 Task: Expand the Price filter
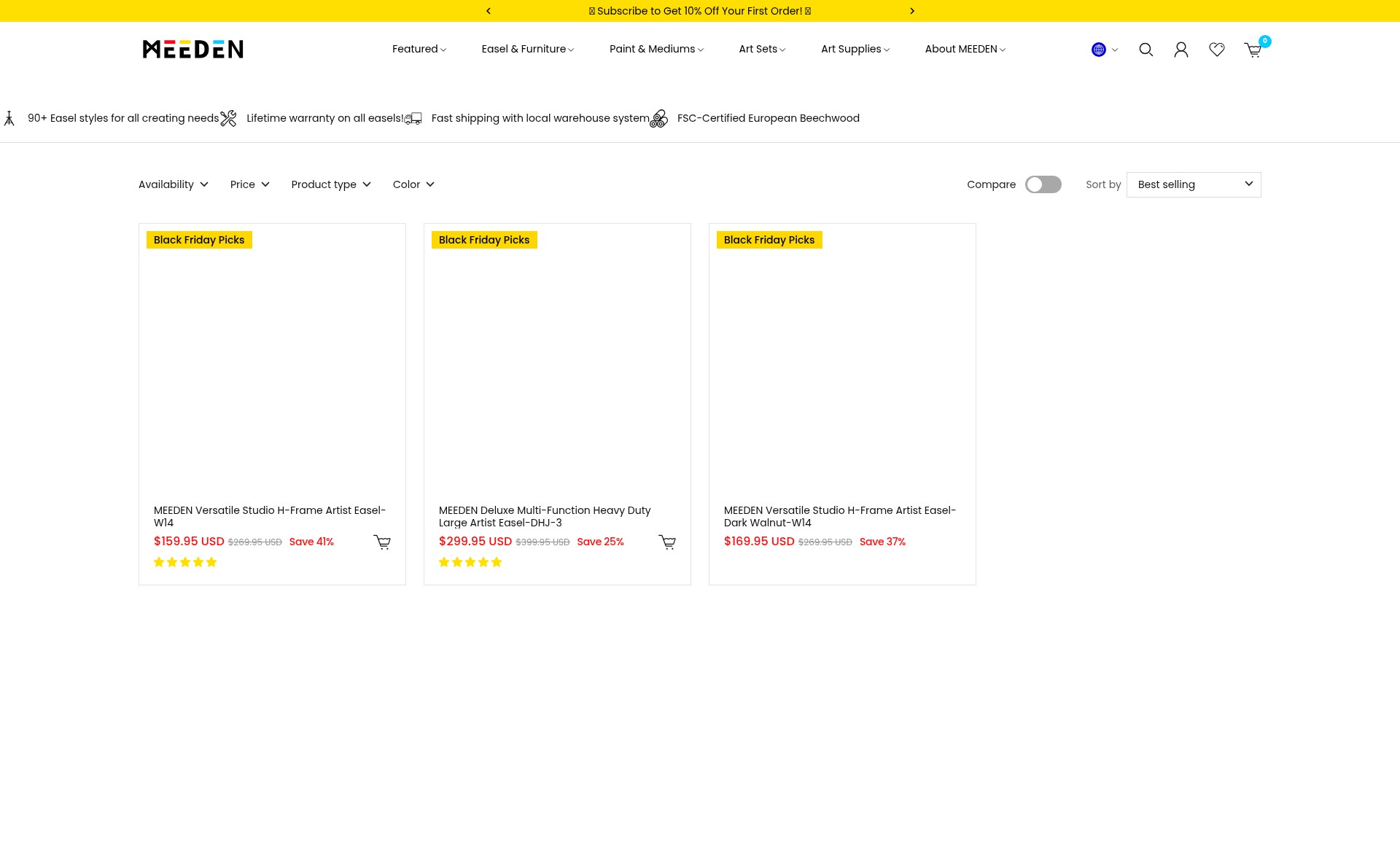click(250, 184)
